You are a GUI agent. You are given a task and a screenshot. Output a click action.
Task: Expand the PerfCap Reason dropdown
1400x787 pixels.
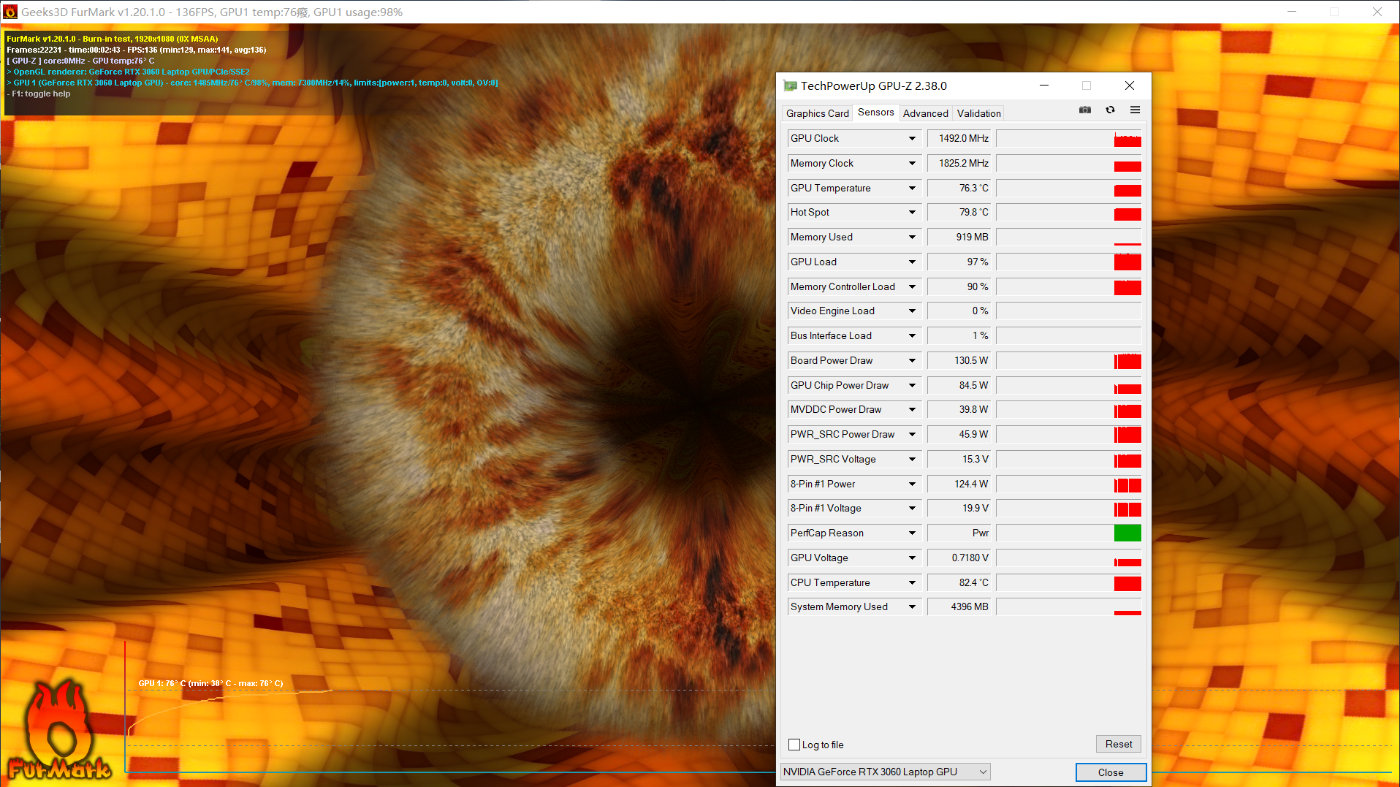pyautogui.click(x=912, y=533)
